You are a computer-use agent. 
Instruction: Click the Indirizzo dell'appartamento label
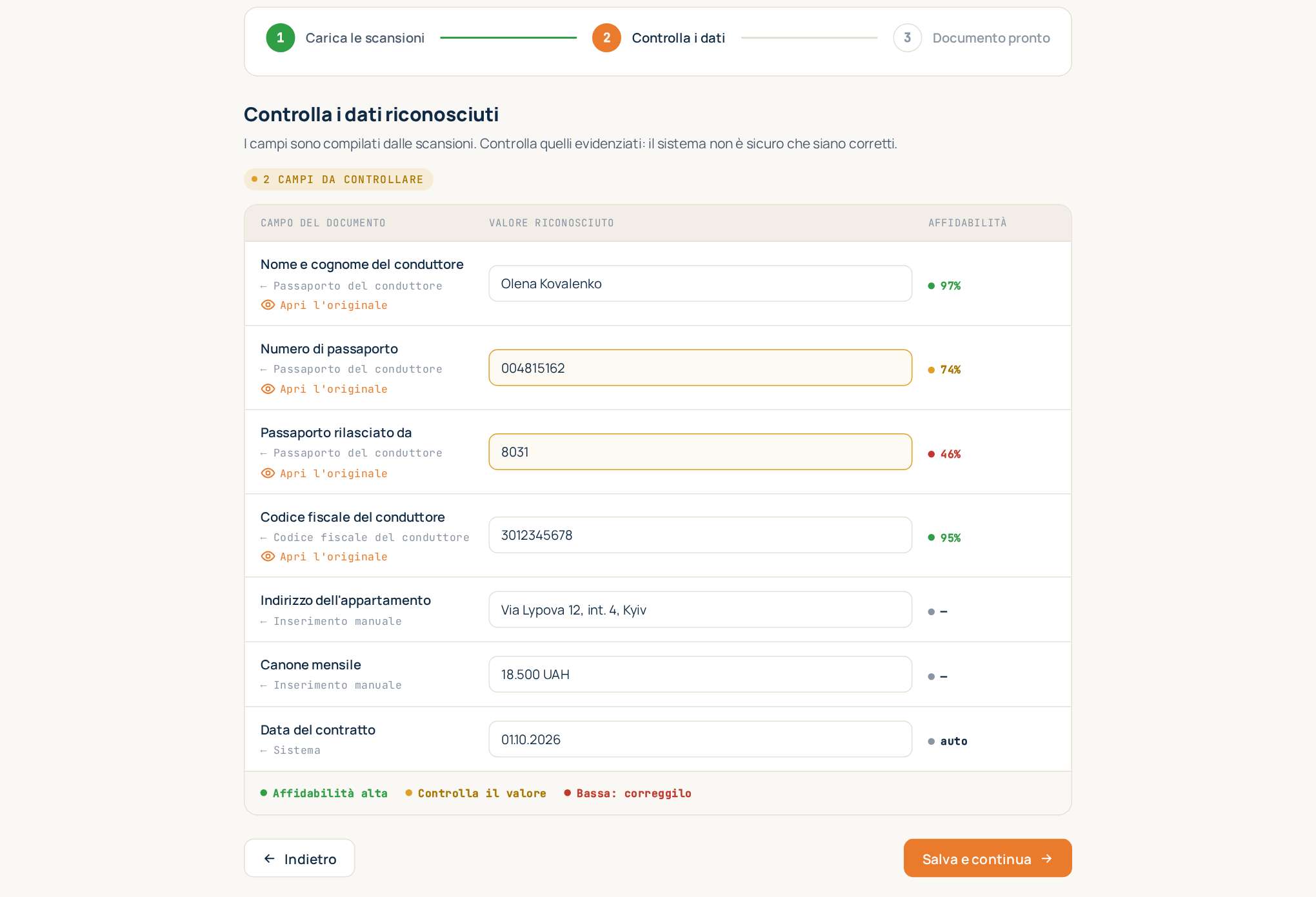pos(346,600)
